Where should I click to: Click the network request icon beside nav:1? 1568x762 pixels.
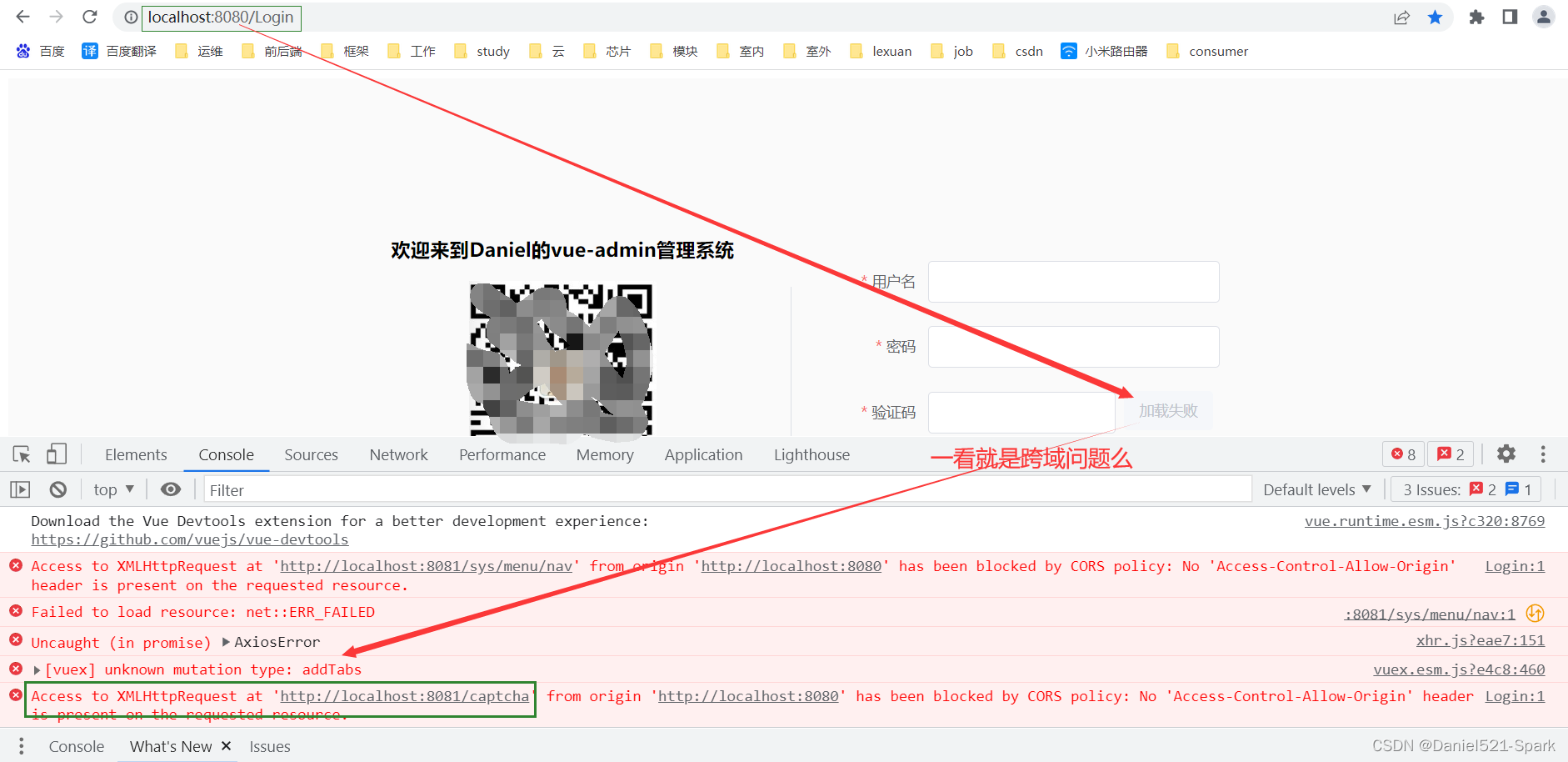[1535, 614]
